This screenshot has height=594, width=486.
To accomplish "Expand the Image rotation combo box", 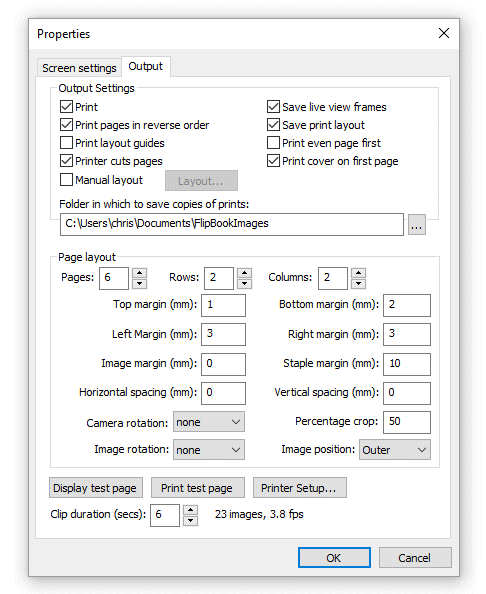I will (x=209, y=450).
